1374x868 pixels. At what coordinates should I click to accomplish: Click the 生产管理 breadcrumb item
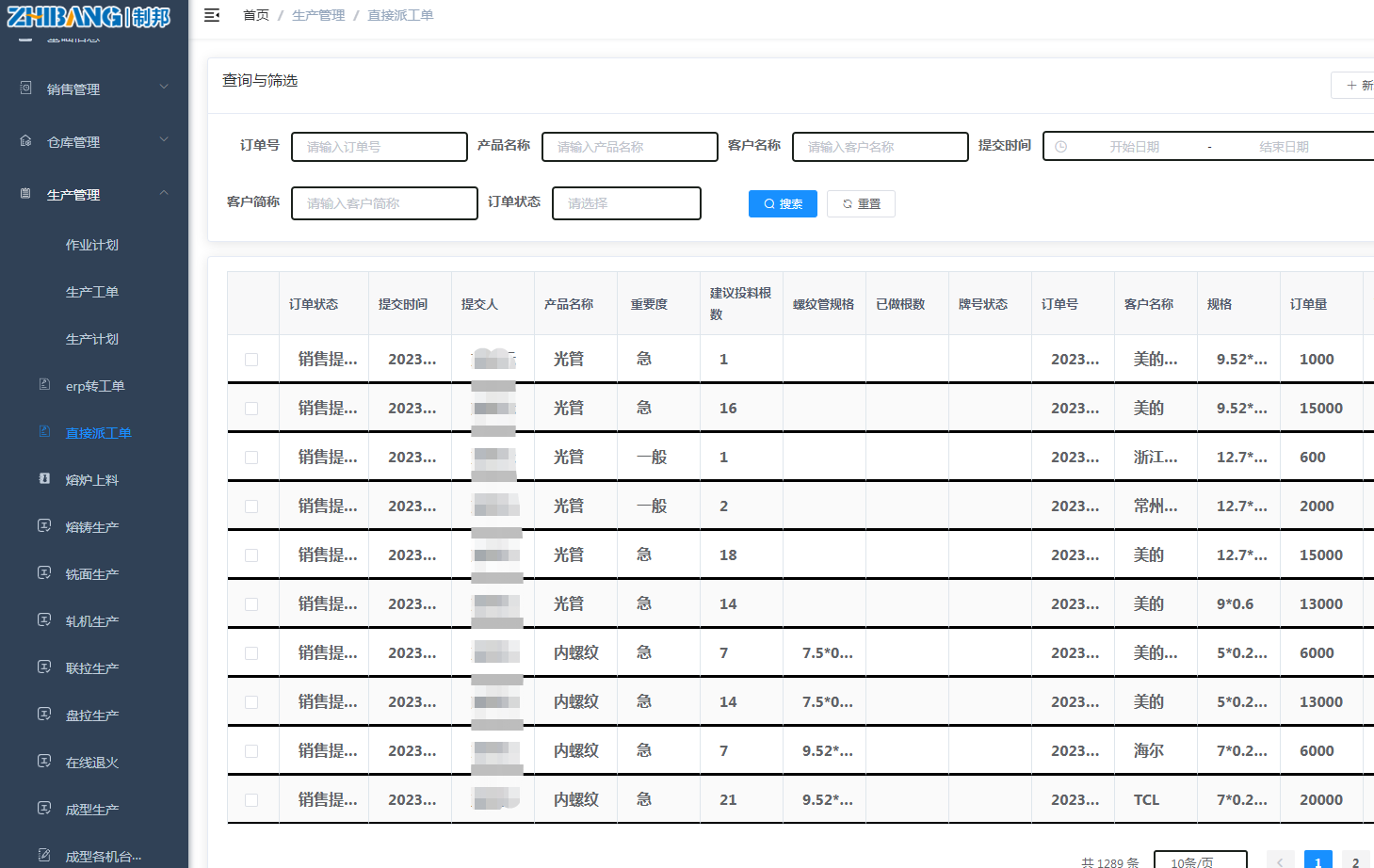[x=318, y=15]
